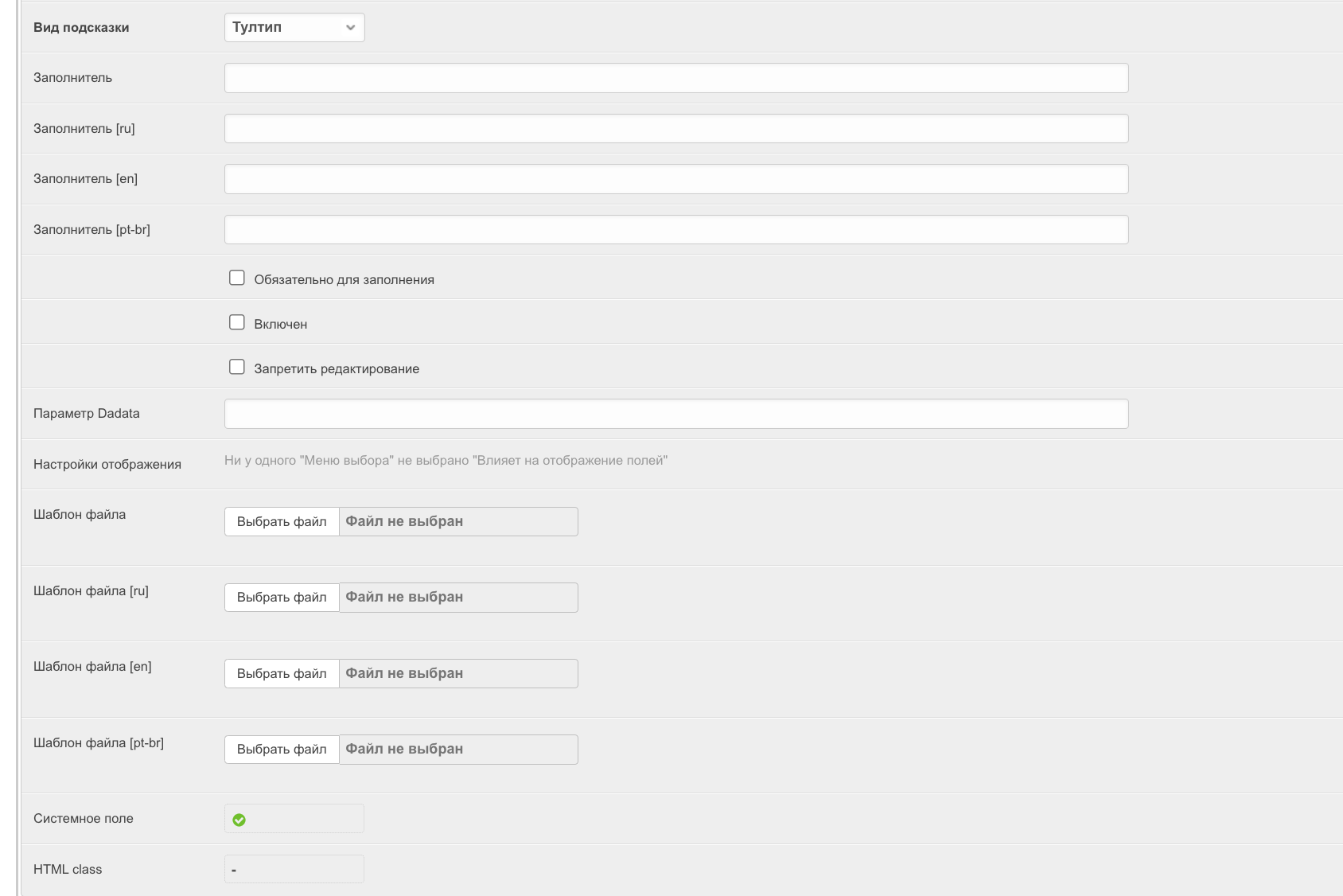Choose file for Шаблон файла [en]

pyautogui.click(x=282, y=674)
